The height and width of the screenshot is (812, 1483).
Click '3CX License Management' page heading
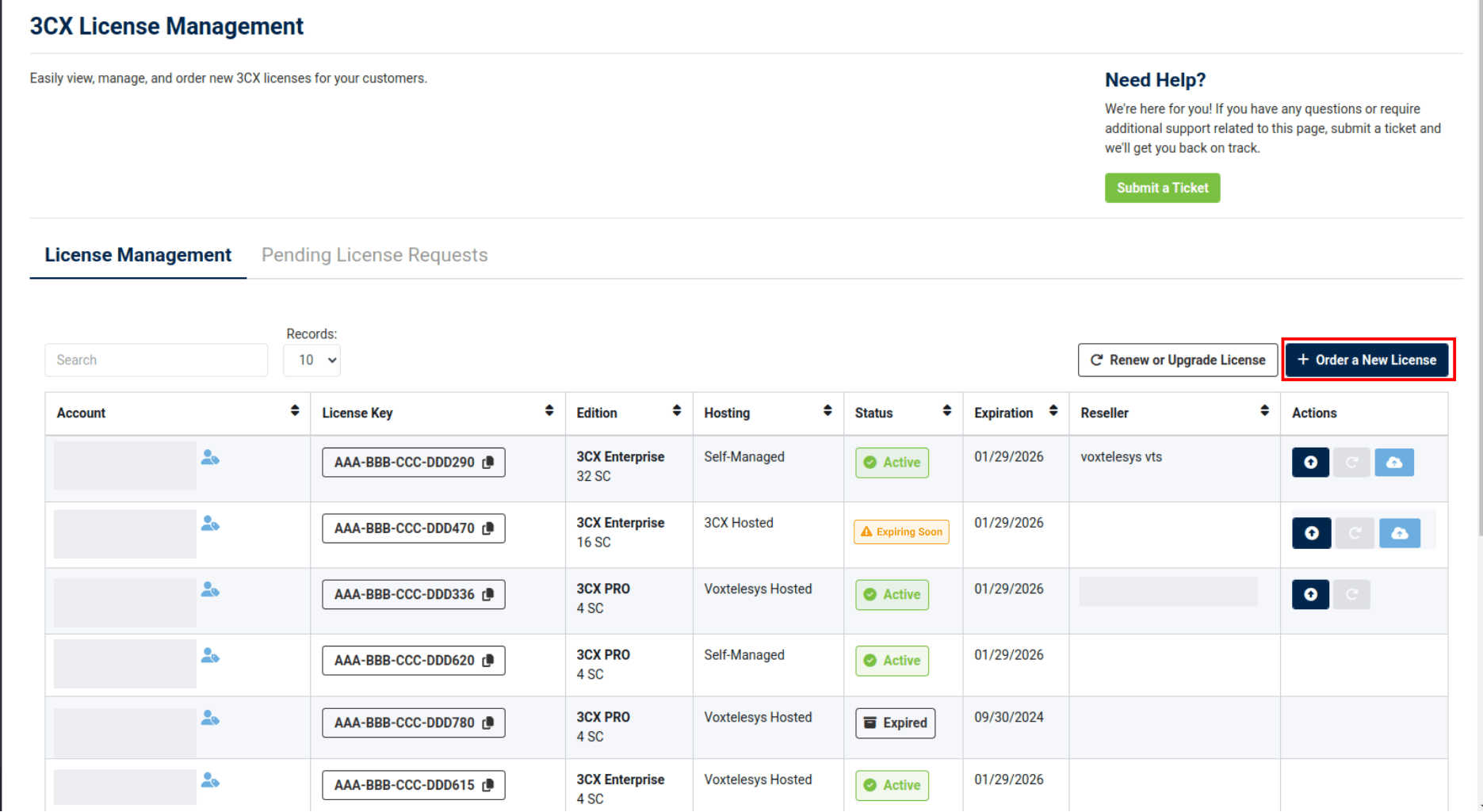tap(166, 26)
